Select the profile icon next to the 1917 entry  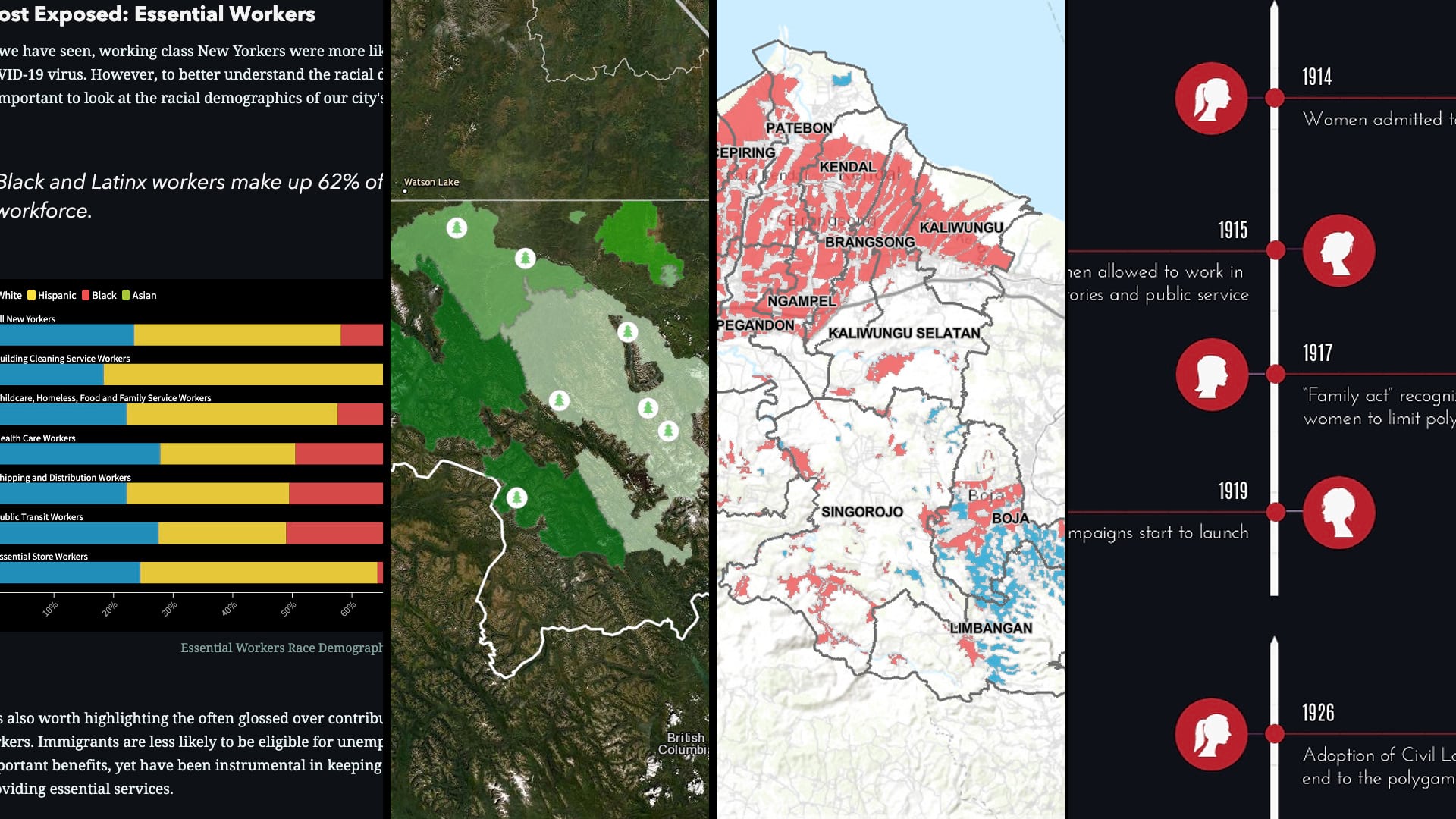click(x=1211, y=373)
